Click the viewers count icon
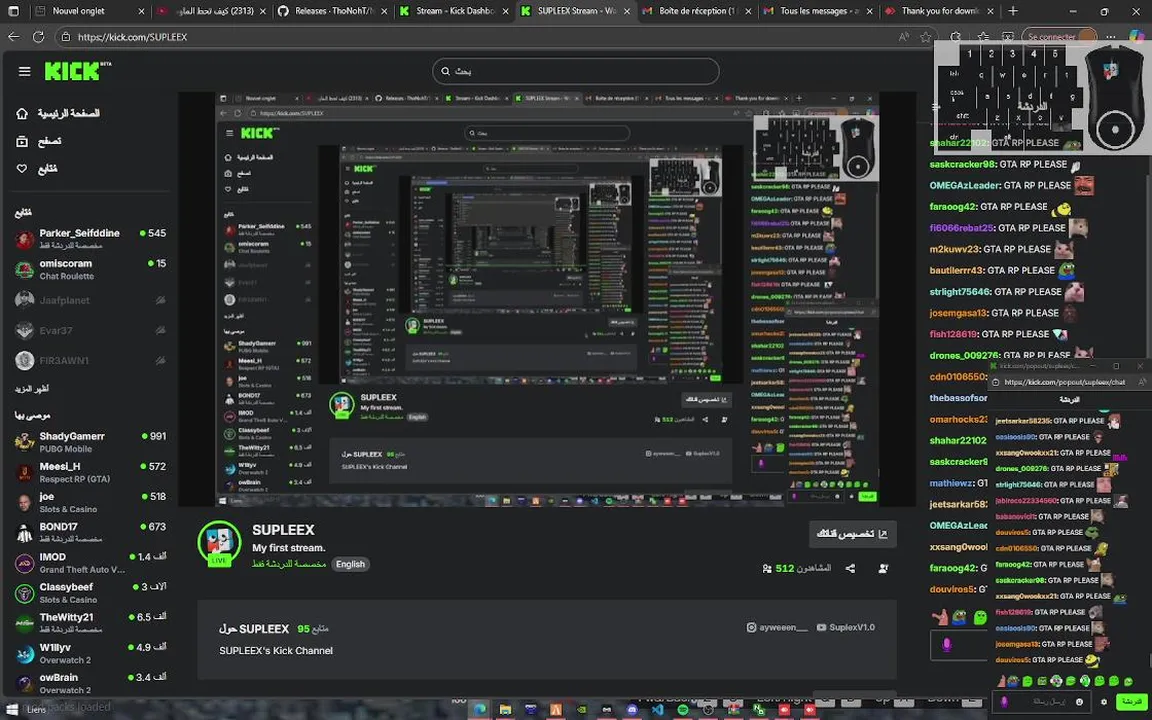The width and height of the screenshot is (1152, 720). pyautogui.click(x=767, y=568)
